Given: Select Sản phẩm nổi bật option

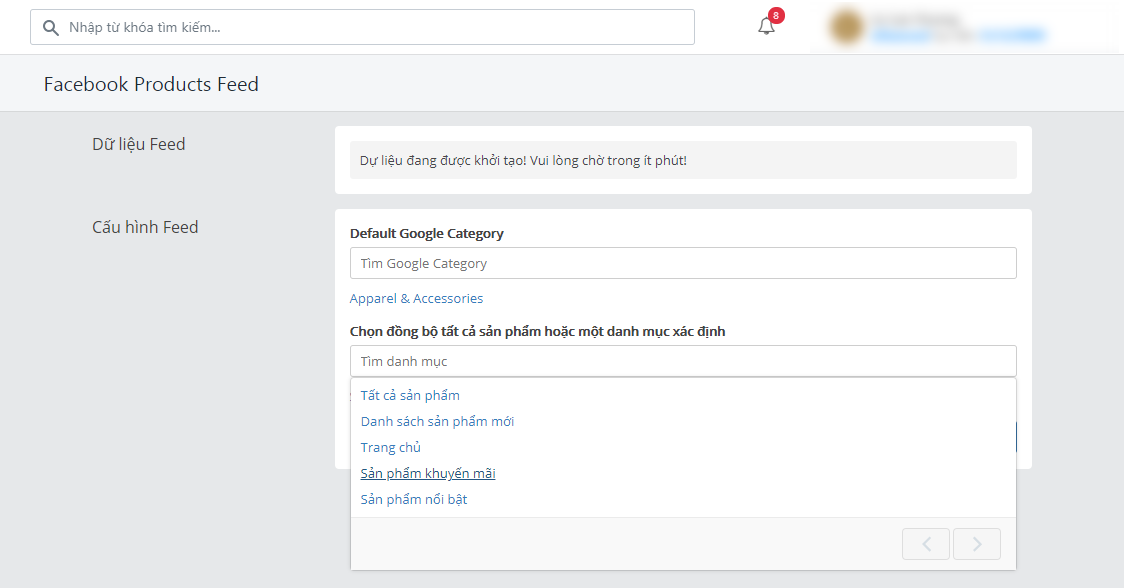Looking at the screenshot, I should 414,499.
